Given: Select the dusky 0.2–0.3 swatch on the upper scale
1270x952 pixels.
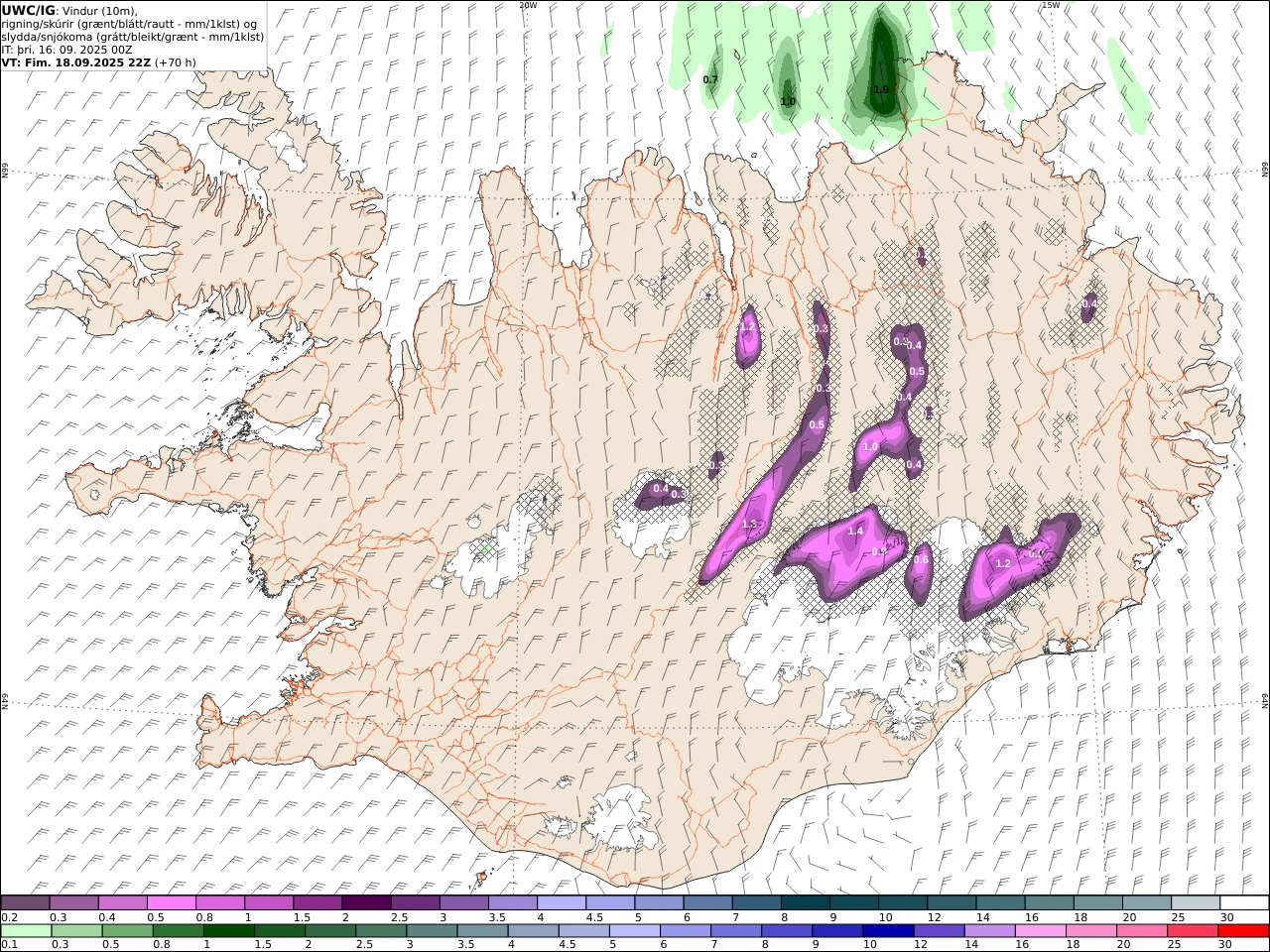Looking at the screenshot, I should (x=25, y=903).
